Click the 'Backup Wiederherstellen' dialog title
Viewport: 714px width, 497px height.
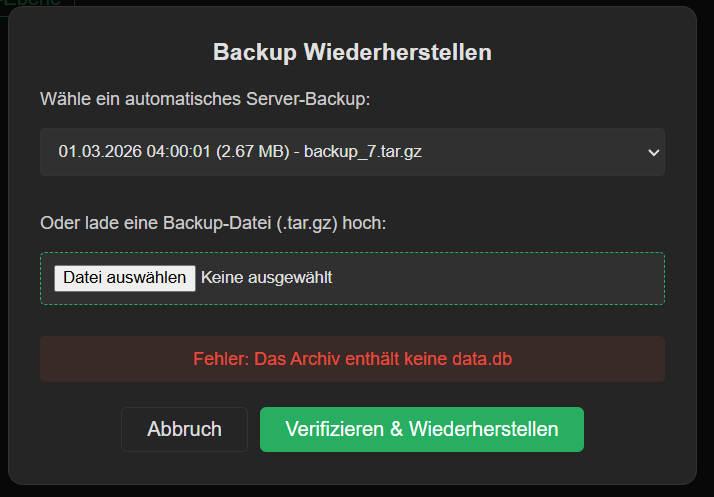click(x=352, y=52)
